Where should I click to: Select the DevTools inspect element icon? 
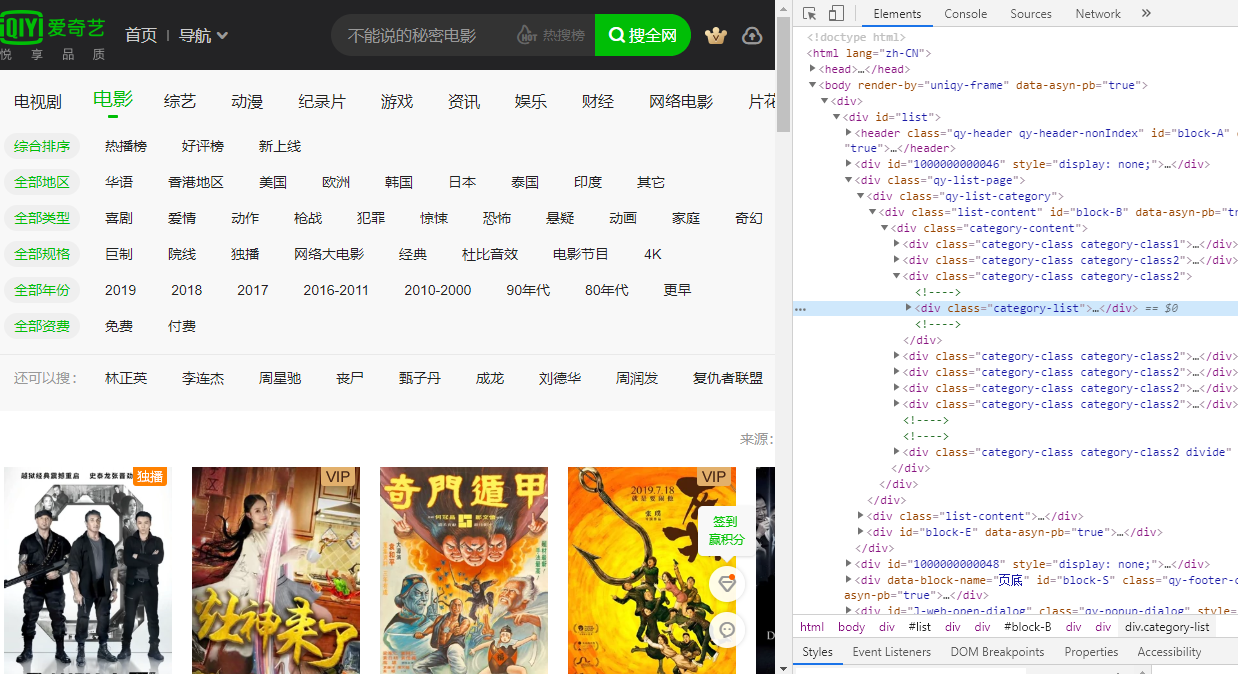(x=810, y=13)
